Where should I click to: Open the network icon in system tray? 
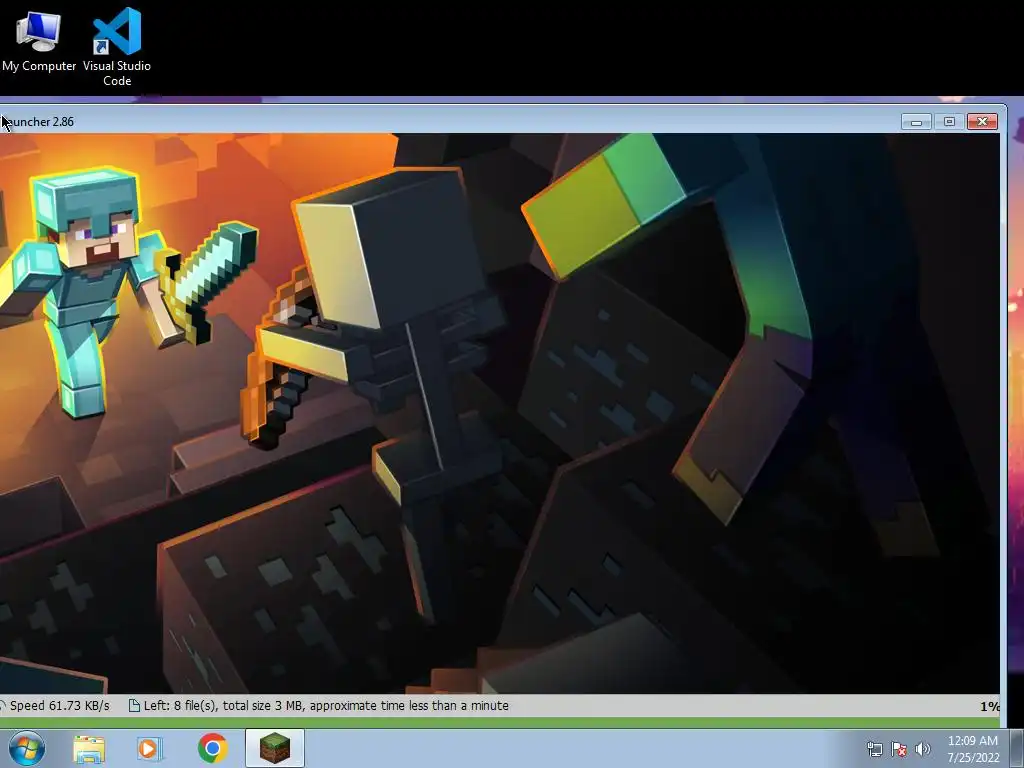pos(874,749)
